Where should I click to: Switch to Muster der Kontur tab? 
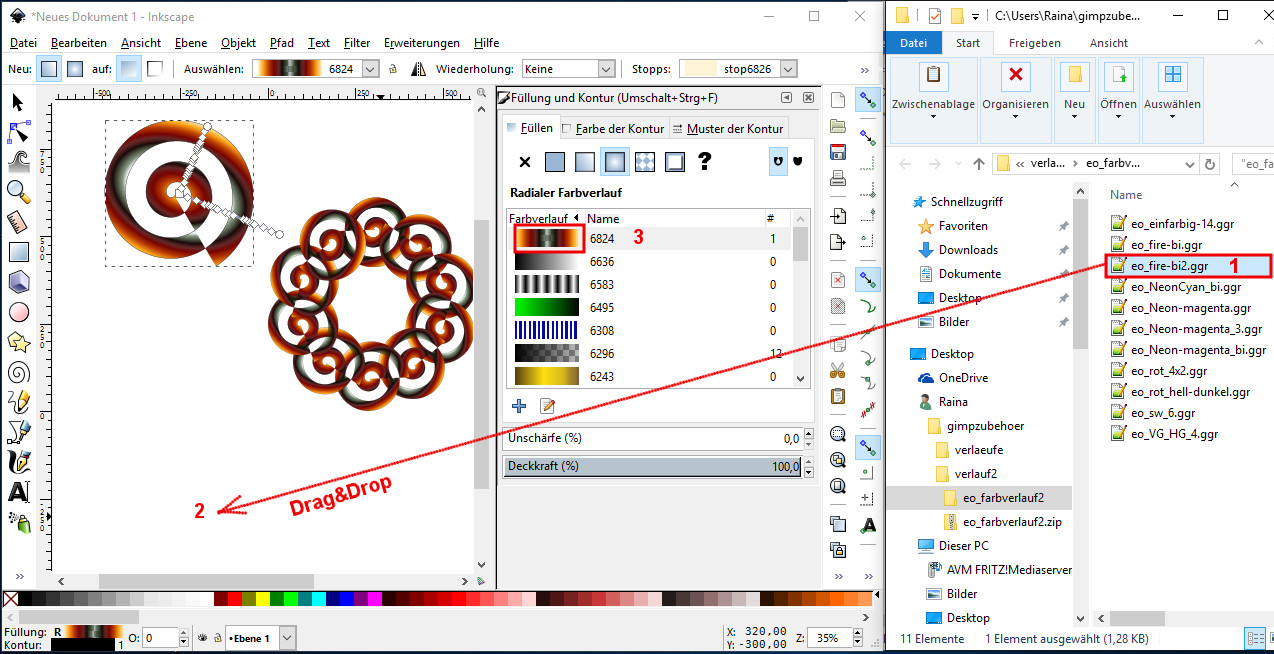727,128
